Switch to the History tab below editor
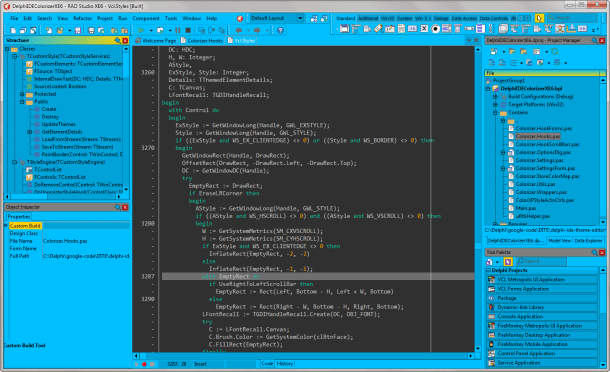 [x=284, y=363]
